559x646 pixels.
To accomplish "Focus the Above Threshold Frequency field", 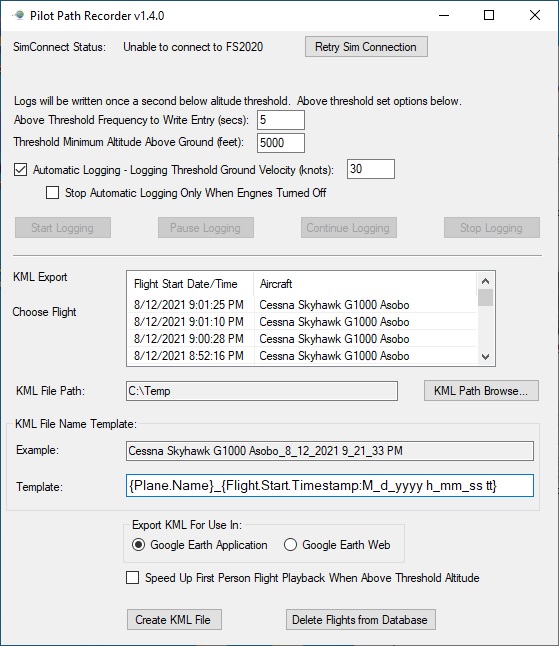I will 281,120.
